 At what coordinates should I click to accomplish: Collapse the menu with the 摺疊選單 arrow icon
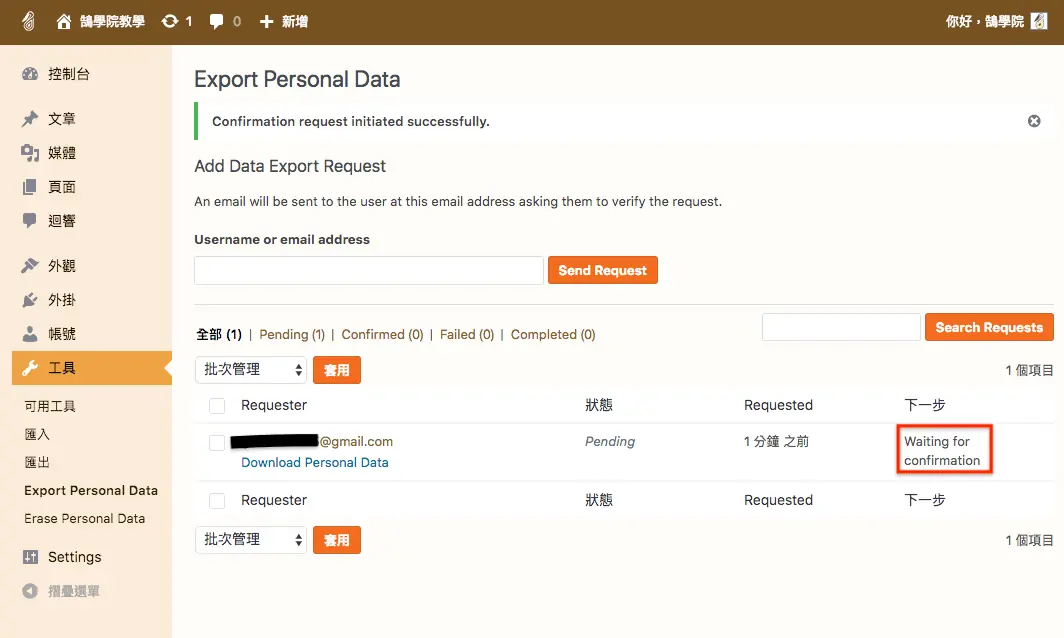point(30,591)
